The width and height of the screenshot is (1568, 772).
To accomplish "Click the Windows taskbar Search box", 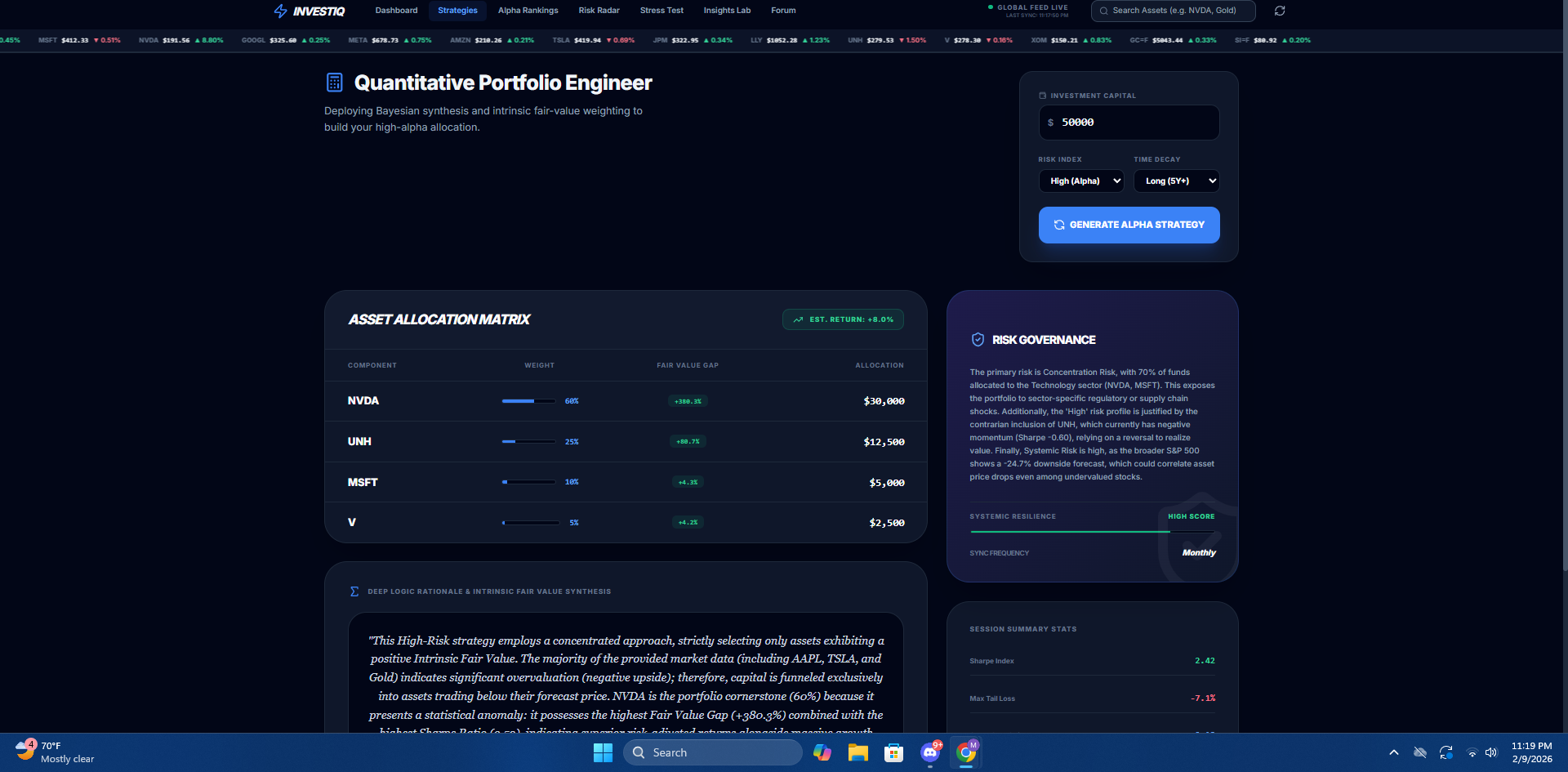I will [x=713, y=752].
